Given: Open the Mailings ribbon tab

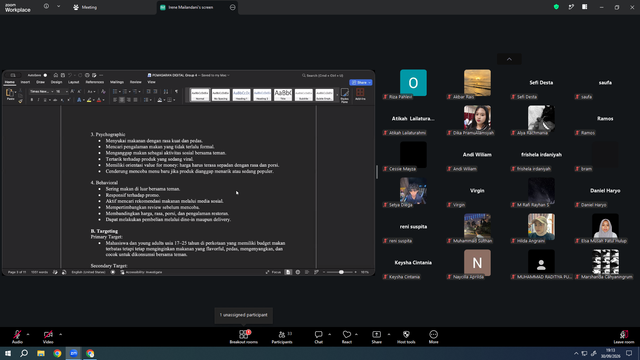Looking at the screenshot, I should click(x=117, y=82).
